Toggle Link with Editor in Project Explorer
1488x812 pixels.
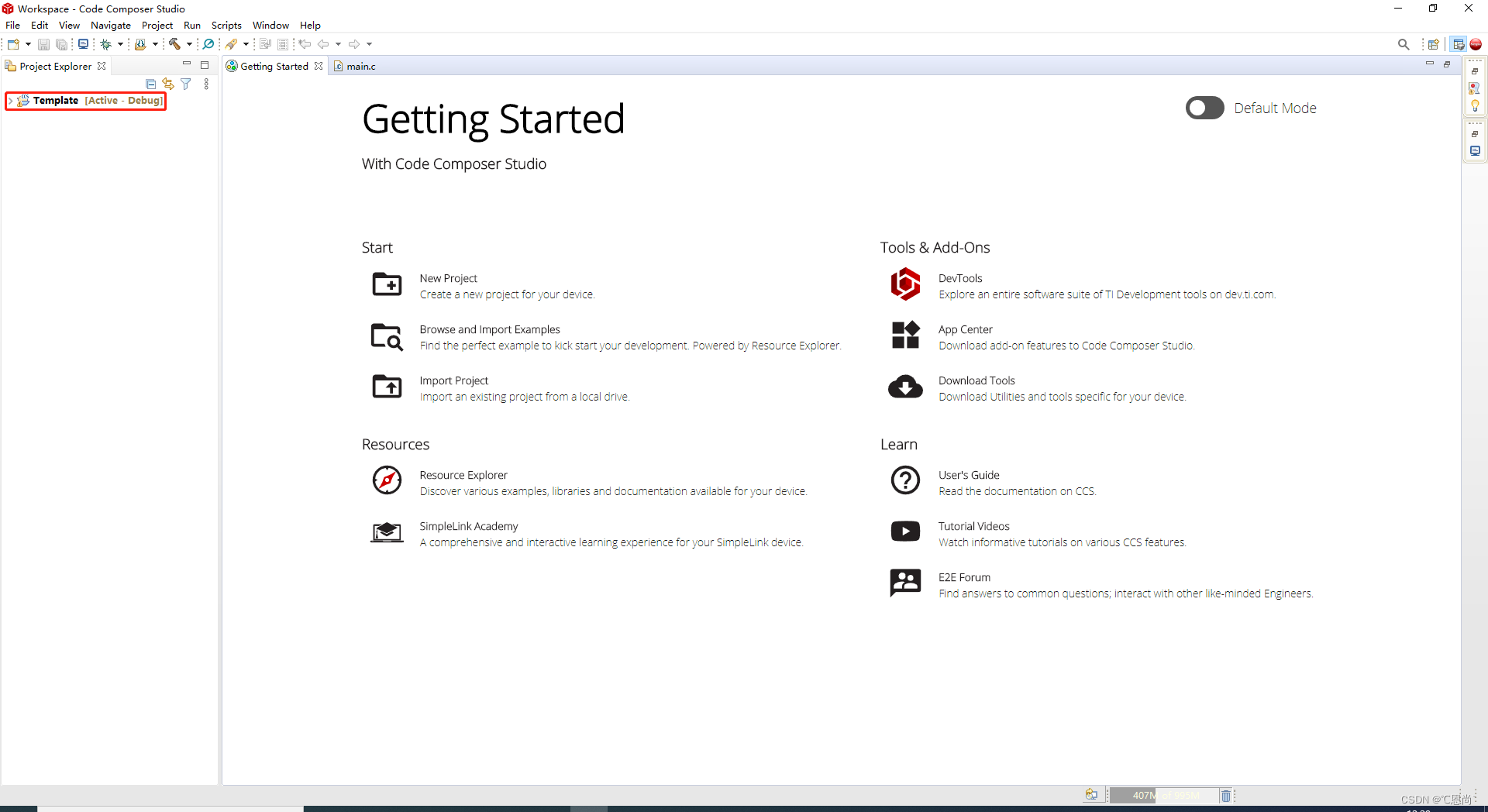(168, 84)
